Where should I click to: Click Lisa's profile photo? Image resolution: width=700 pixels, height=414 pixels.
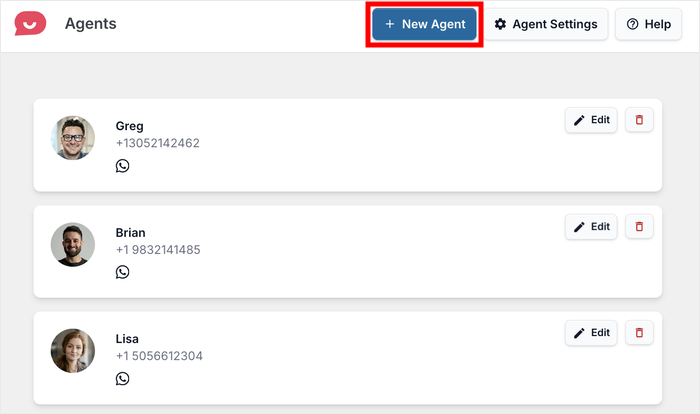pyautogui.click(x=73, y=351)
